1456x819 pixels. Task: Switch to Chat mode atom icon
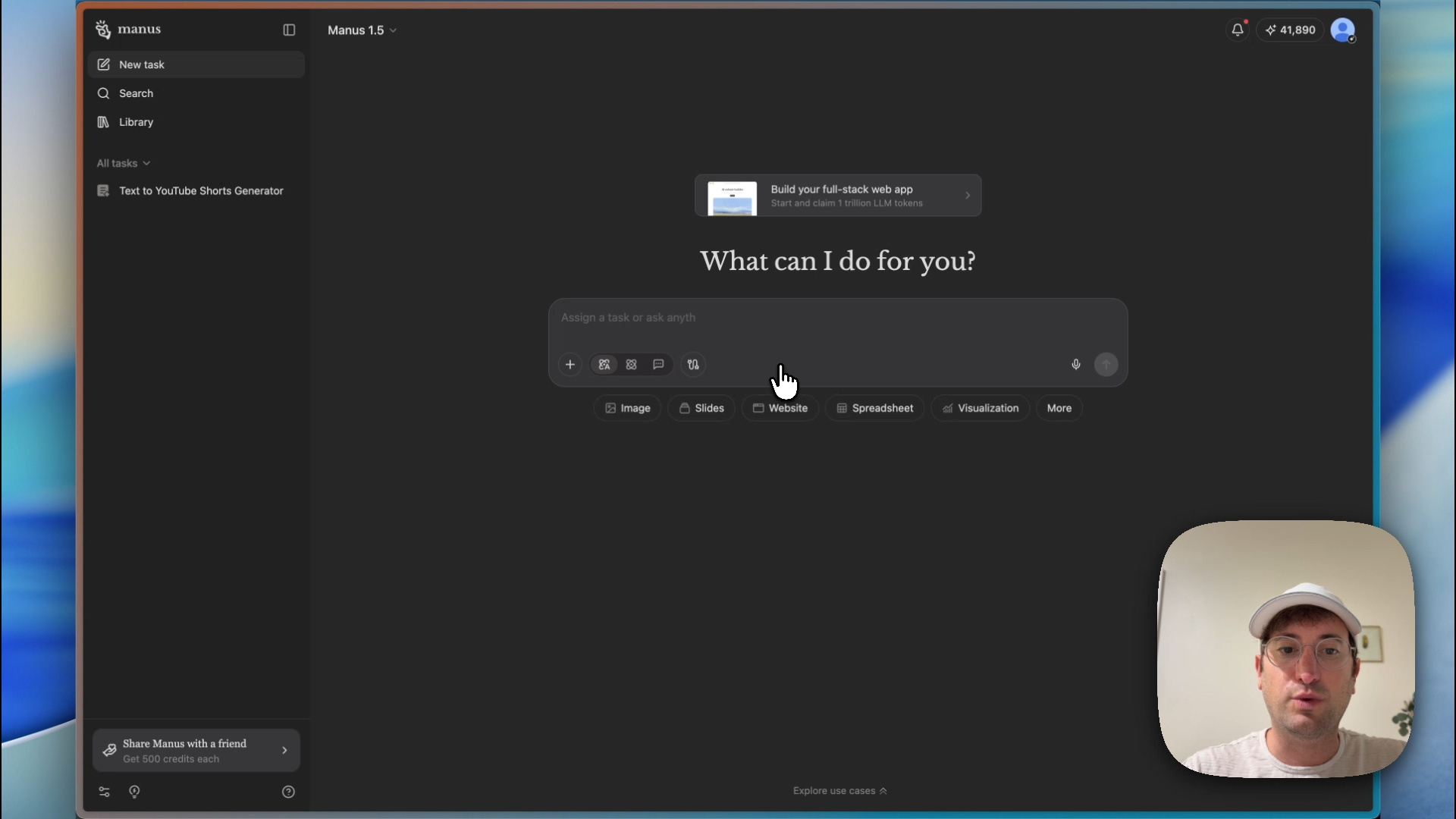click(632, 364)
